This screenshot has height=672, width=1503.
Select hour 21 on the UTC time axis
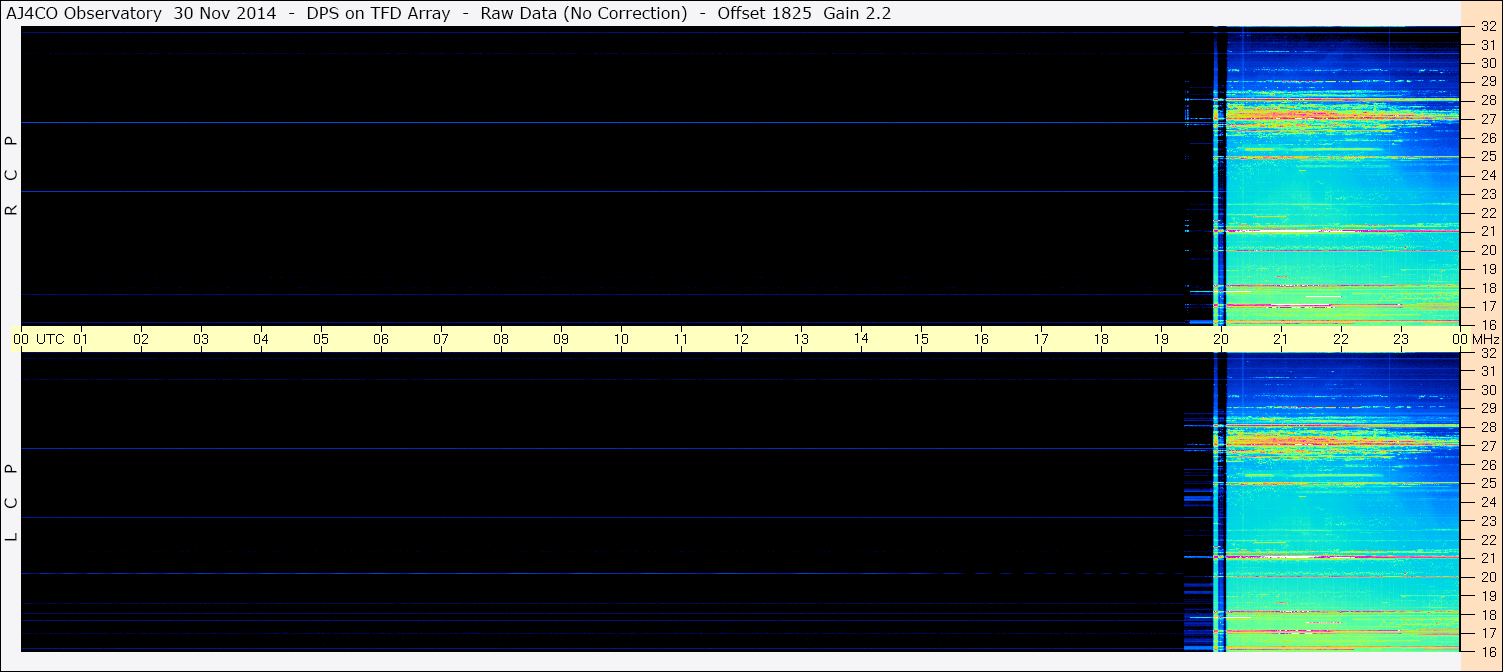click(x=1281, y=339)
